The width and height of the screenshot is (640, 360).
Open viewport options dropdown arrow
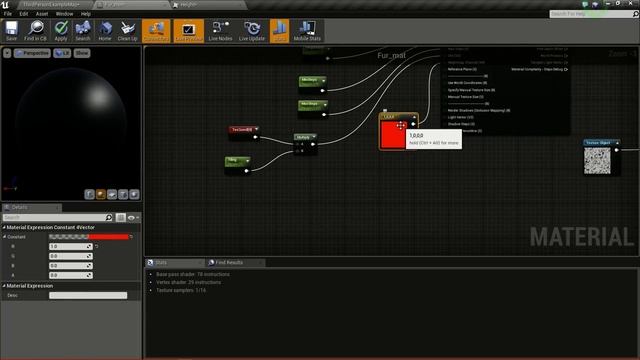pyautogui.click(x=7, y=53)
